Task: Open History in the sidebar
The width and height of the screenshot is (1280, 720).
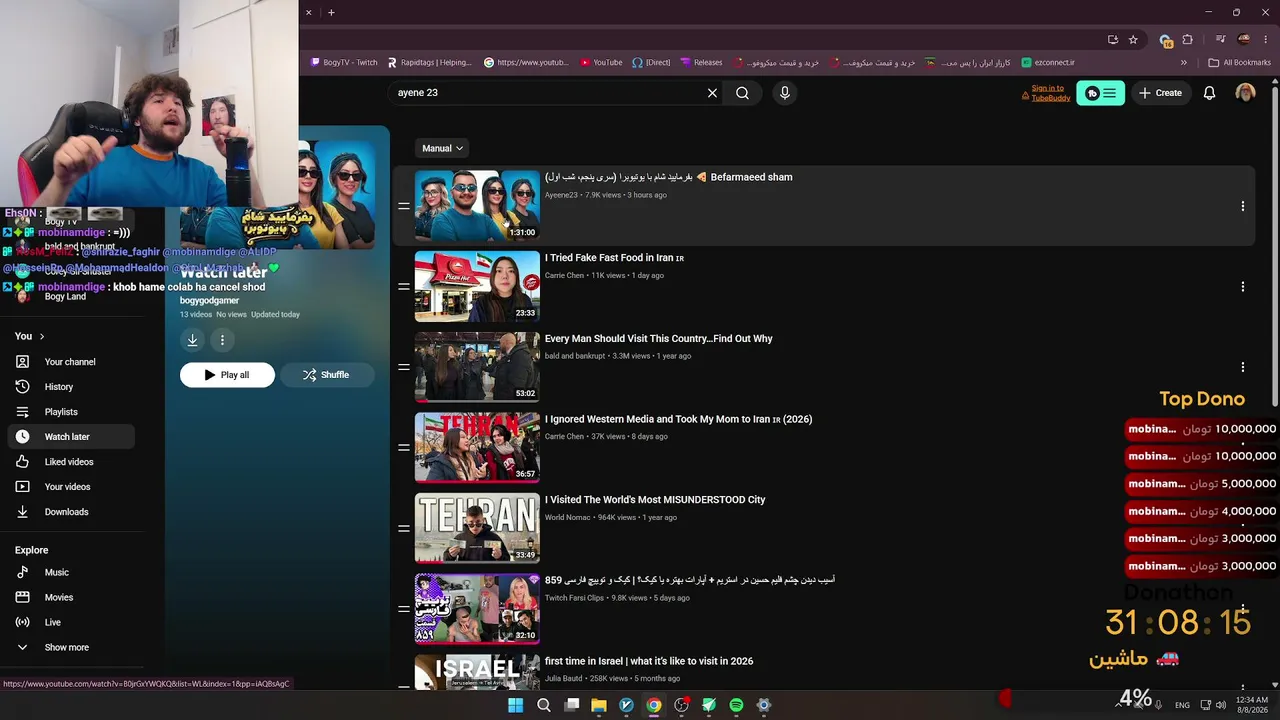Action: click(x=70, y=387)
